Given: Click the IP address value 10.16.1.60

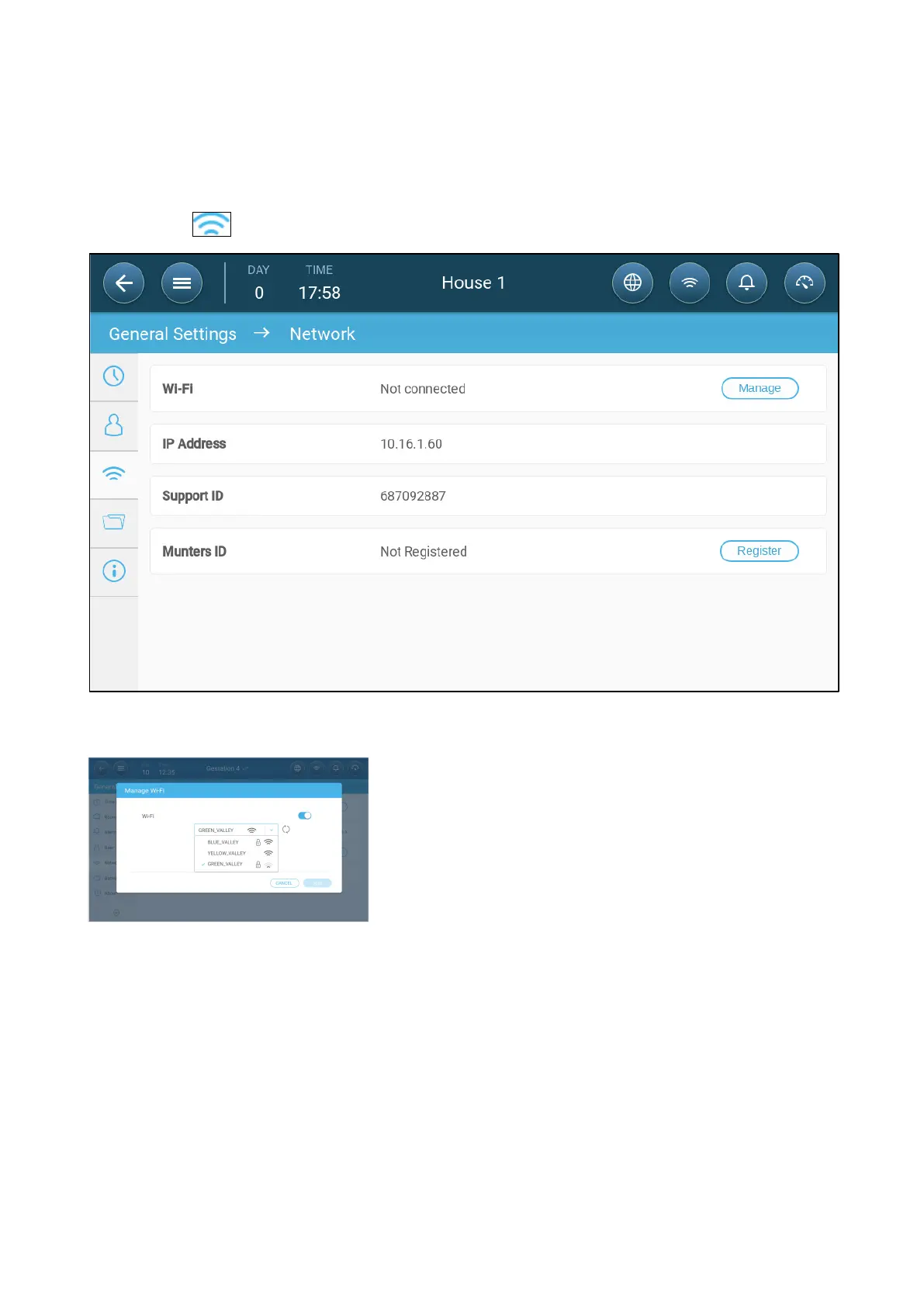Looking at the screenshot, I should tap(411, 444).
